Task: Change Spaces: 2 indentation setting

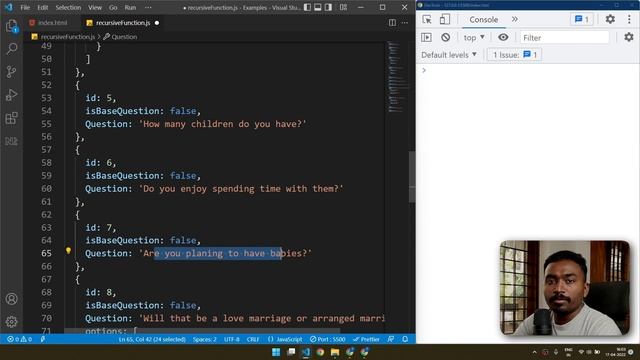Action: click(204, 339)
